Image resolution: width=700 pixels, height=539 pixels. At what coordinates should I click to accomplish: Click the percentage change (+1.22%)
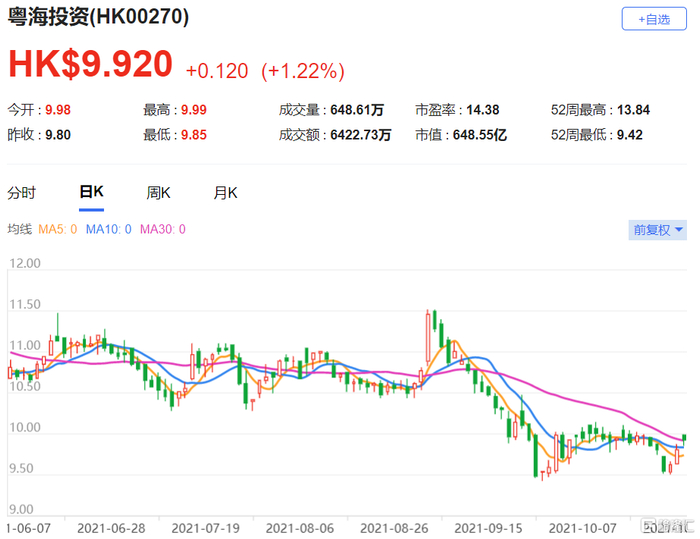pos(303,71)
